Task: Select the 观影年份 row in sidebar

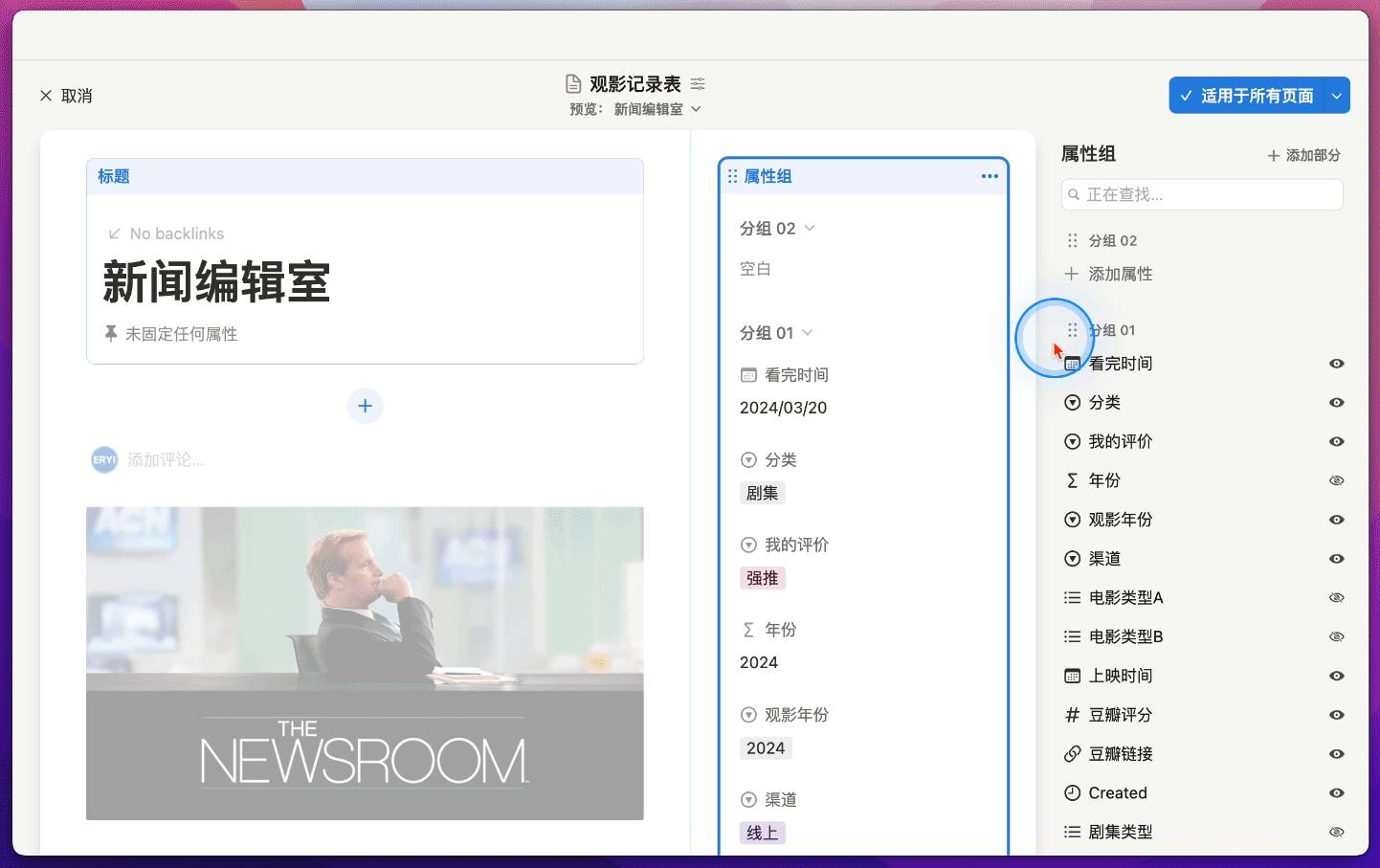Action: [x=1204, y=520]
